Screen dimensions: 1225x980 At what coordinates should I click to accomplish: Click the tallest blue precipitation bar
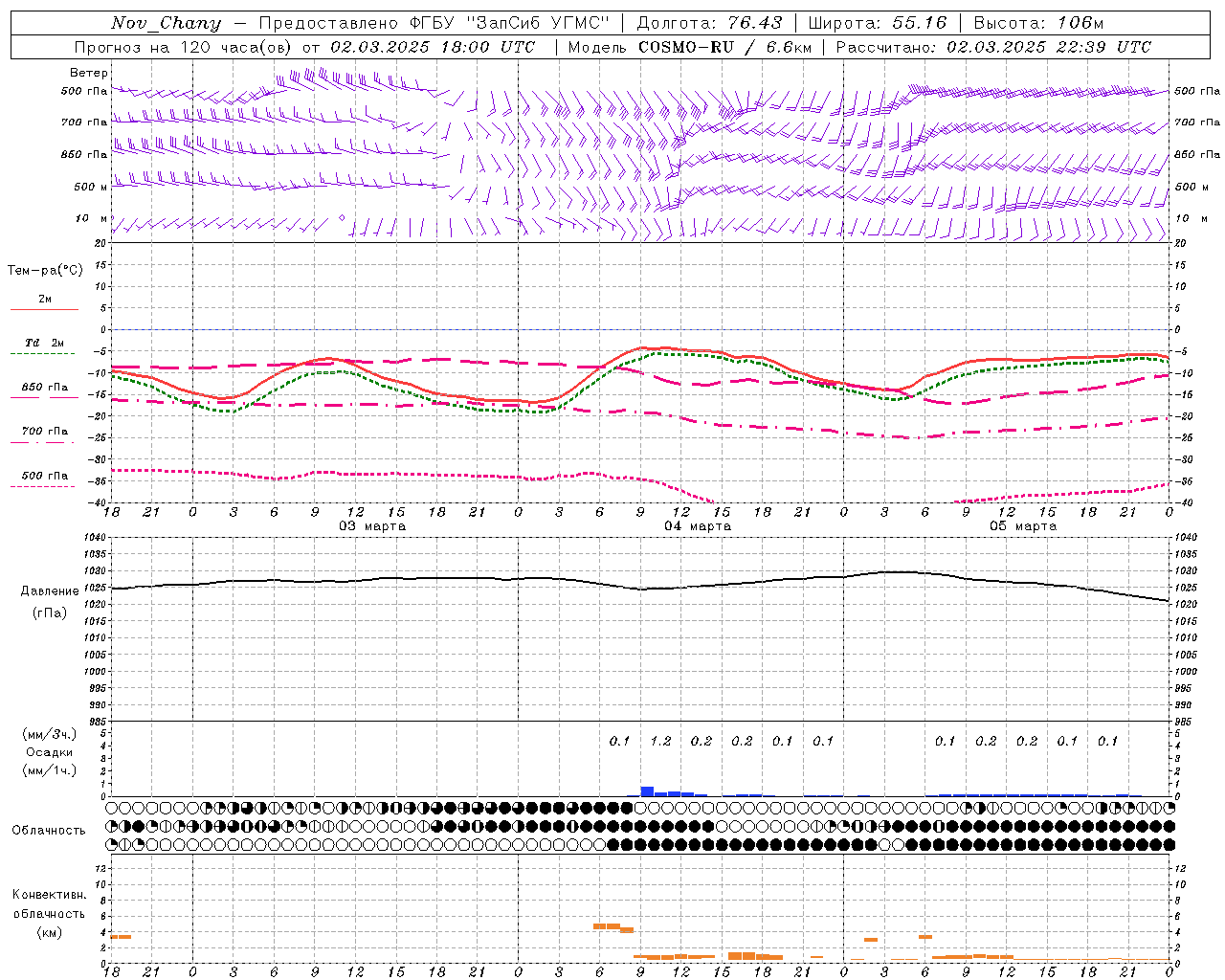pos(647,791)
